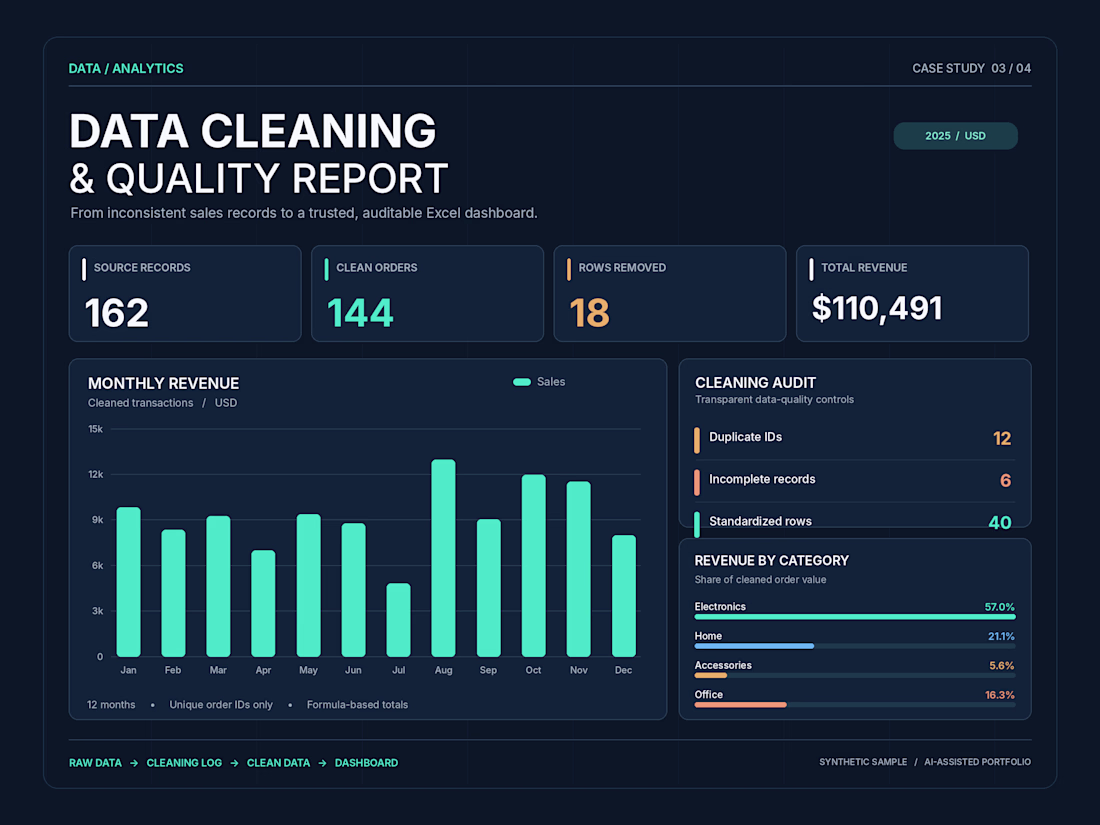This screenshot has width=1100, height=825.
Task: Click the Dec revenue bar in the chart
Action: click(x=624, y=596)
